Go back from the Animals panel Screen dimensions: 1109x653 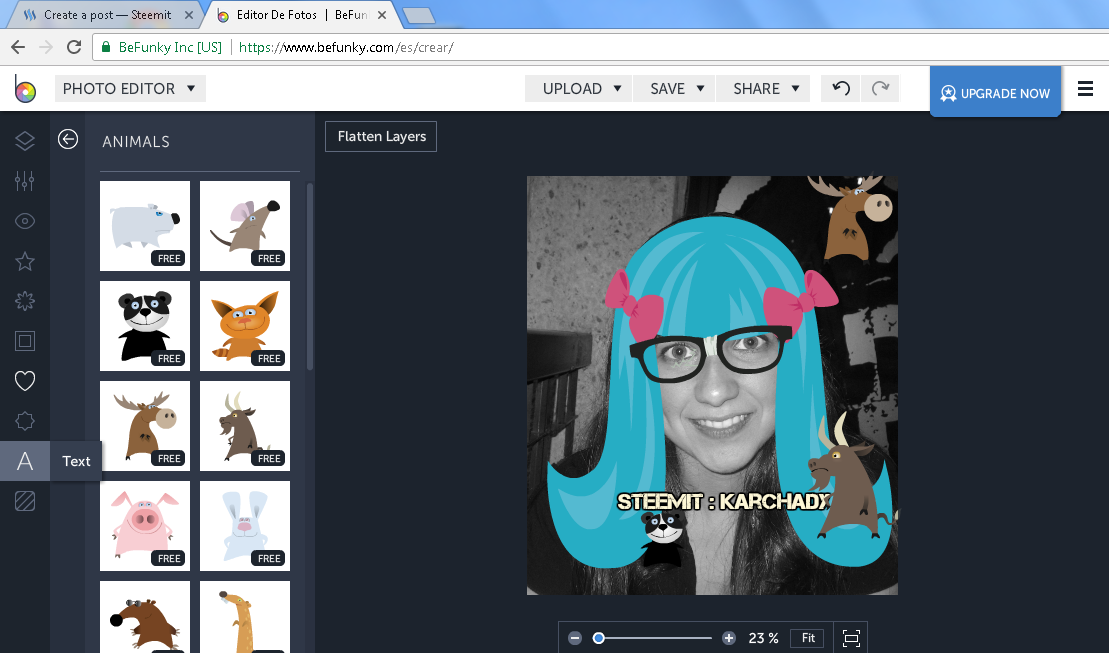pyautogui.click(x=68, y=139)
